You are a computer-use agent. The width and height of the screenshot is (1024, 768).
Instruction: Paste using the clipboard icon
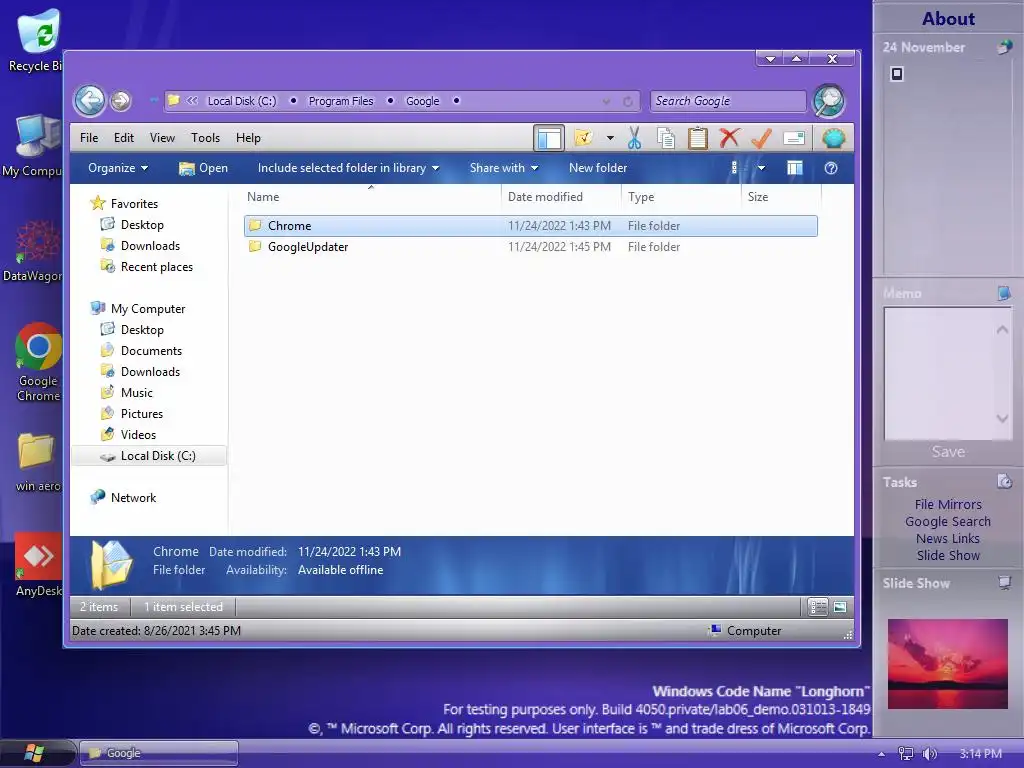pos(697,138)
